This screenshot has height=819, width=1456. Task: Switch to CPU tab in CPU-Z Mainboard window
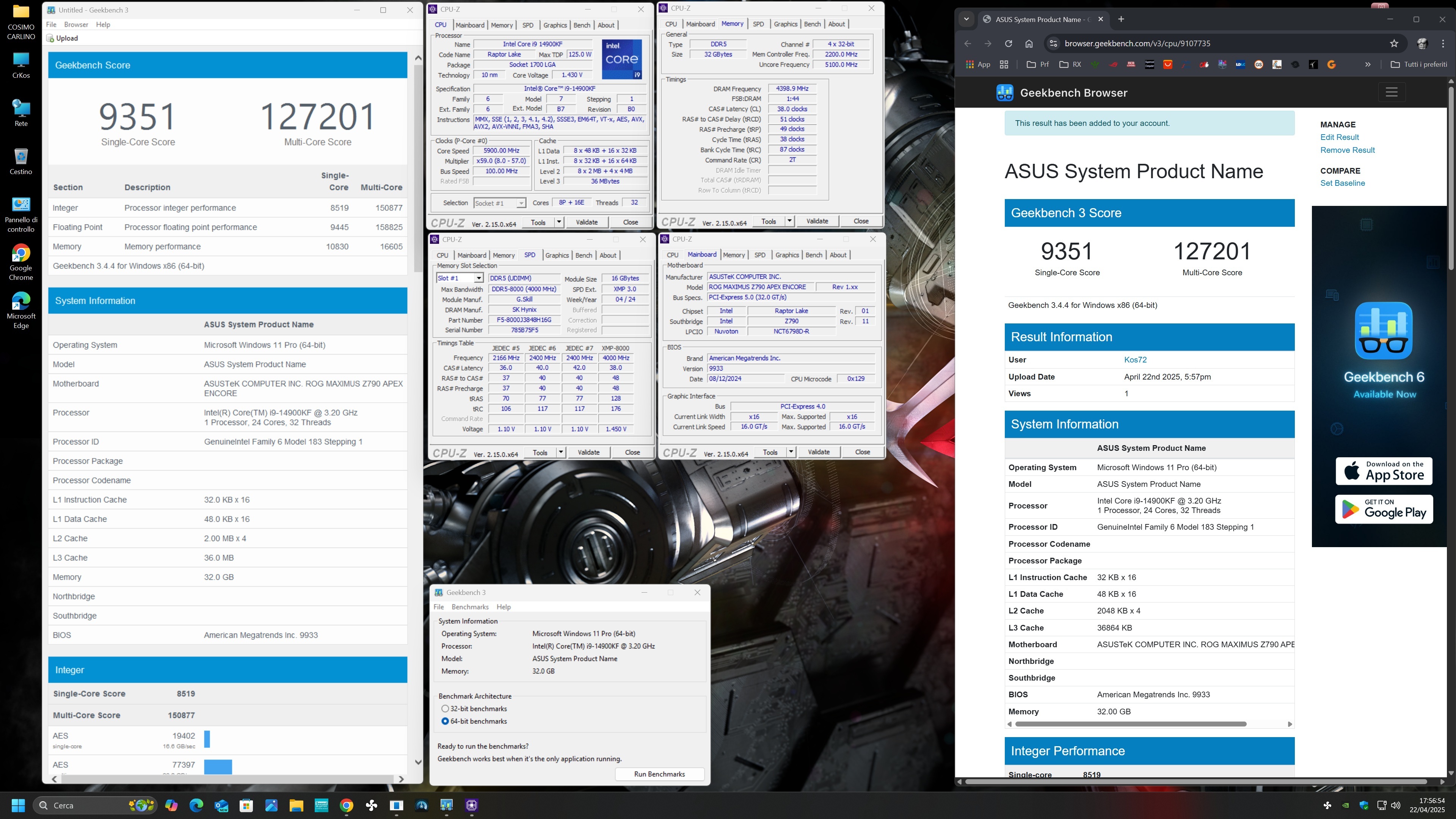tap(672, 255)
